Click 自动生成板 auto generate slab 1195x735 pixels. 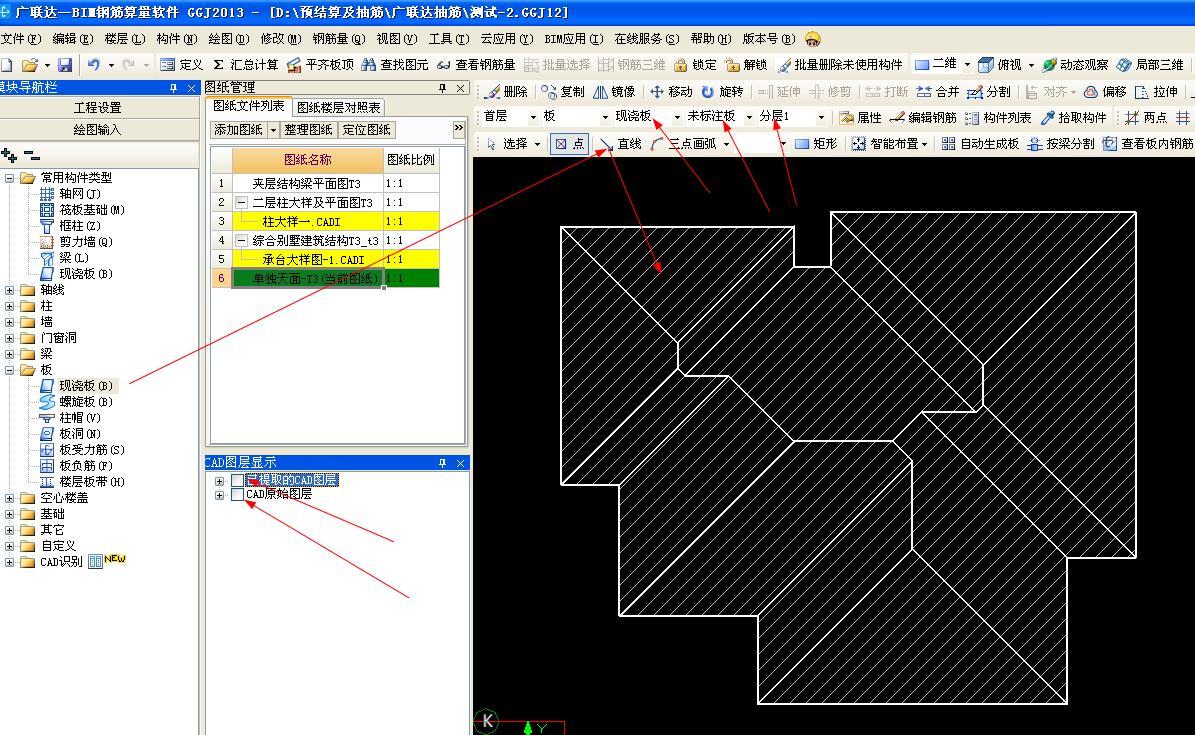pos(980,143)
